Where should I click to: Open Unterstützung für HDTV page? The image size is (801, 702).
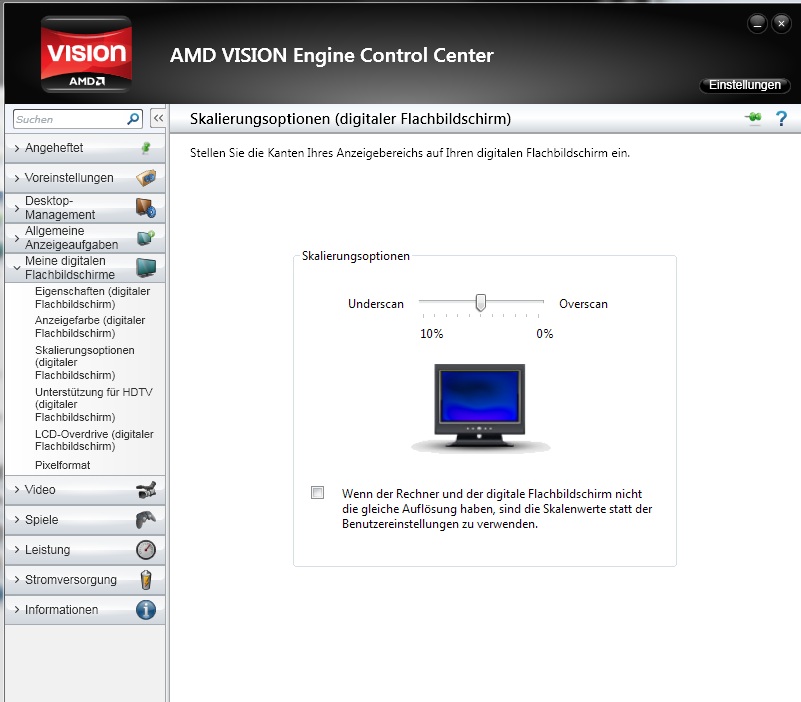pos(94,405)
